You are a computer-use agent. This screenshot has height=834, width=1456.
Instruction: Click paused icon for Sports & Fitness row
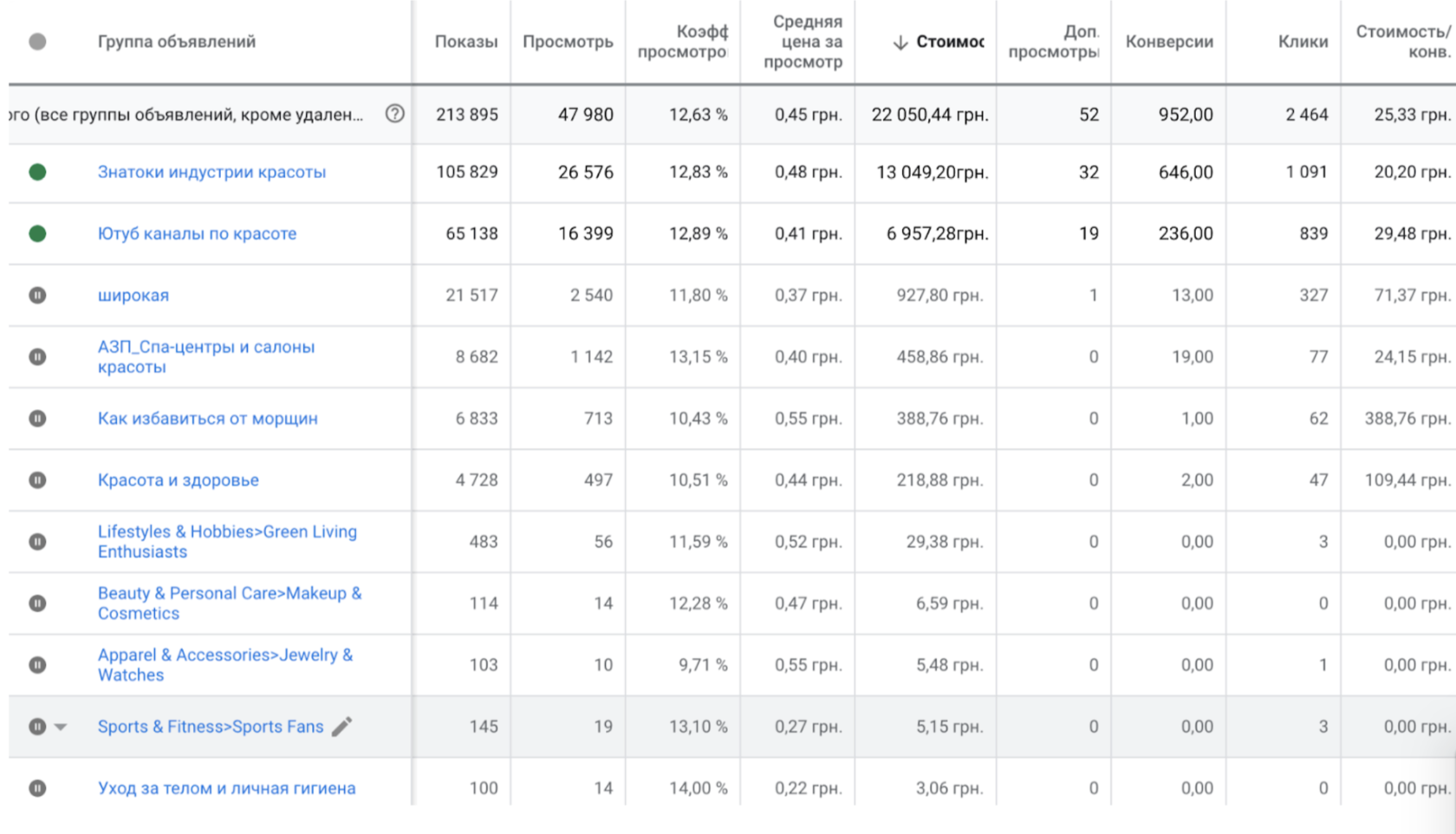coord(37,726)
